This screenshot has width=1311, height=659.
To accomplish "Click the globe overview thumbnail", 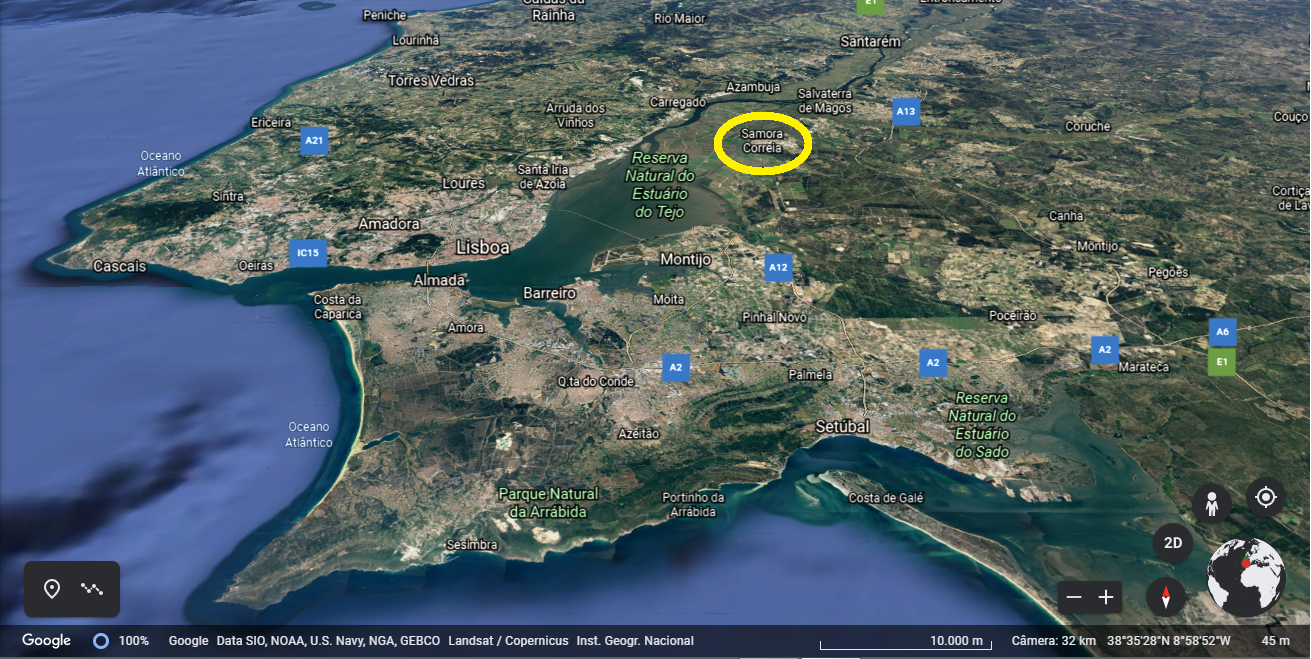I will [x=1246, y=577].
